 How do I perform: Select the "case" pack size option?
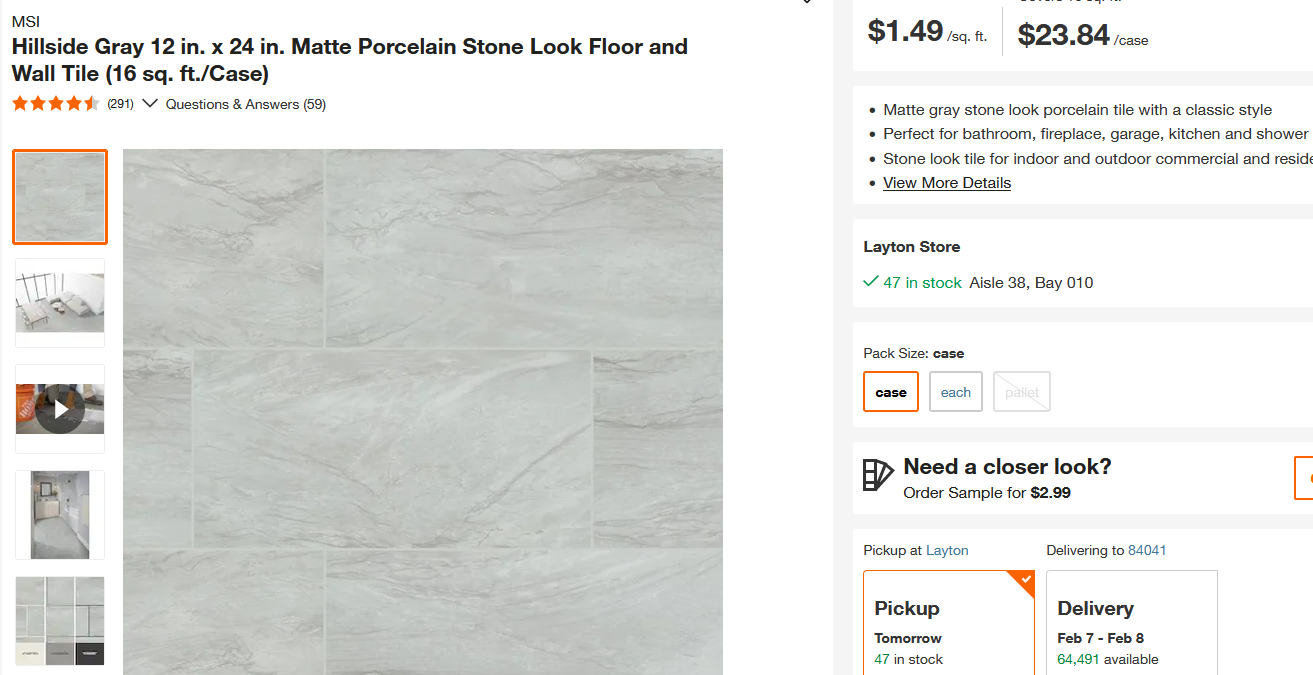(x=890, y=391)
